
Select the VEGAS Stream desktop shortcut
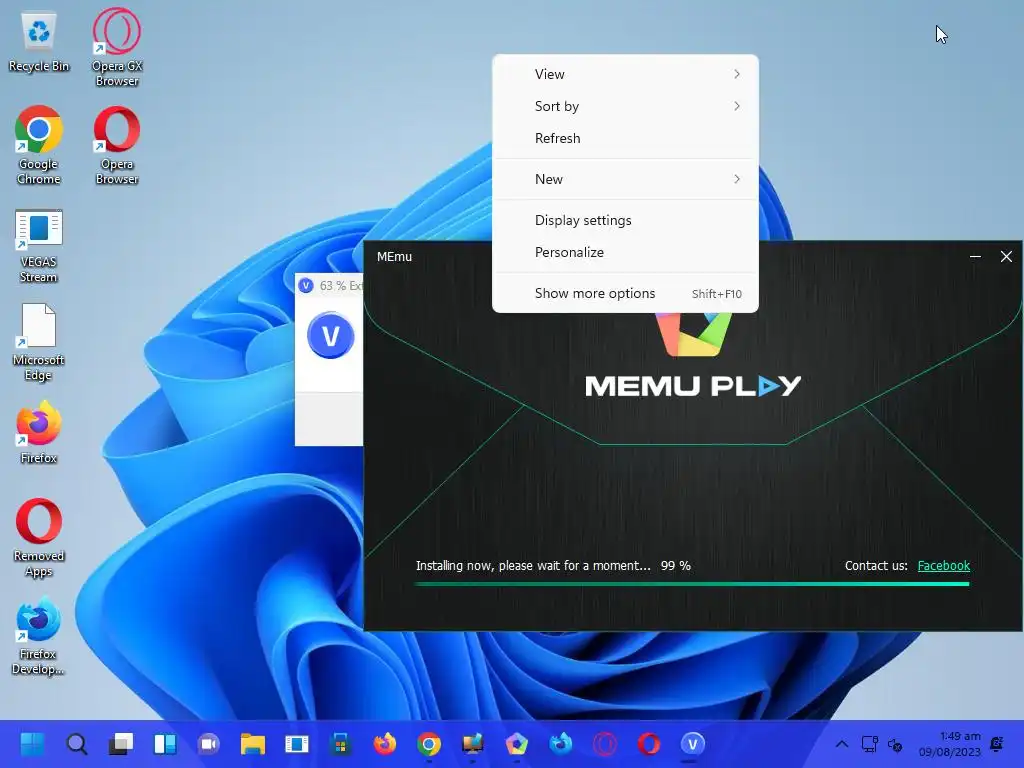[39, 246]
